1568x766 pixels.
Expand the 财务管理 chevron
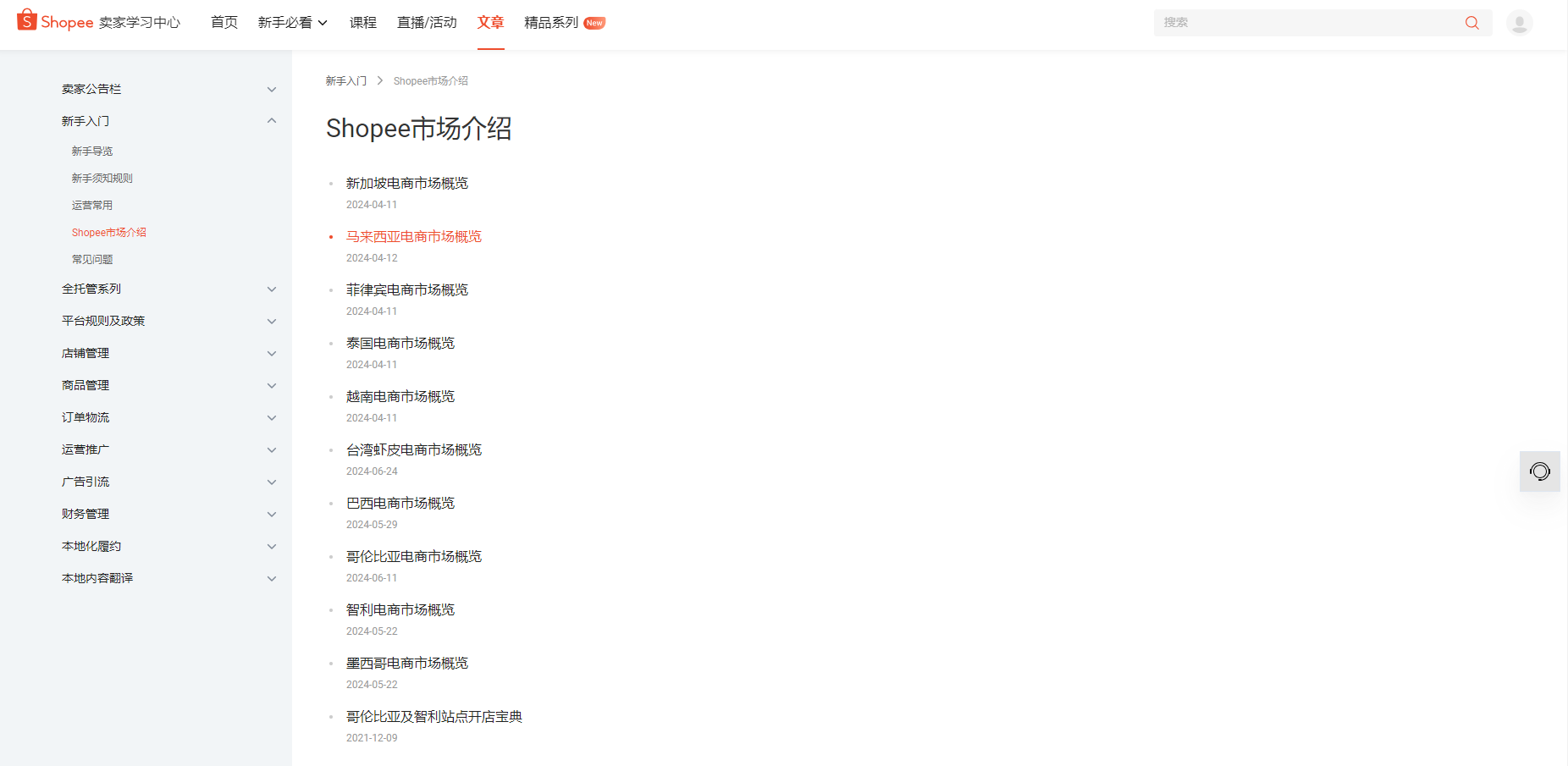pyautogui.click(x=272, y=514)
